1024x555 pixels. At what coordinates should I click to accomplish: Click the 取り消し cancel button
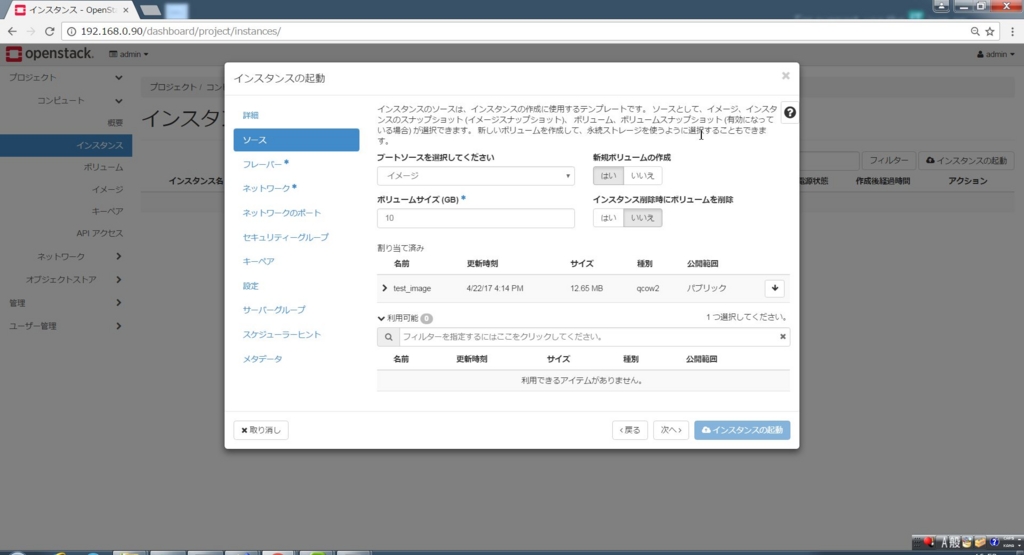(x=261, y=430)
